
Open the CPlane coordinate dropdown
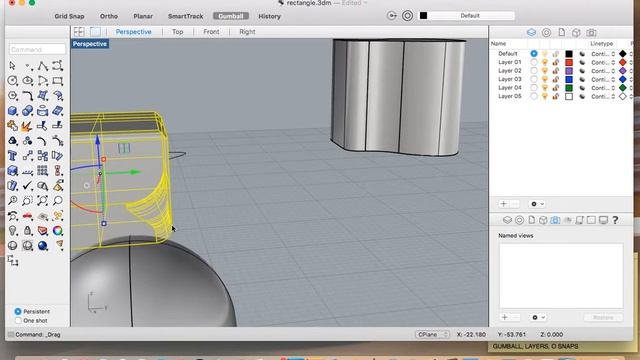coord(432,334)
